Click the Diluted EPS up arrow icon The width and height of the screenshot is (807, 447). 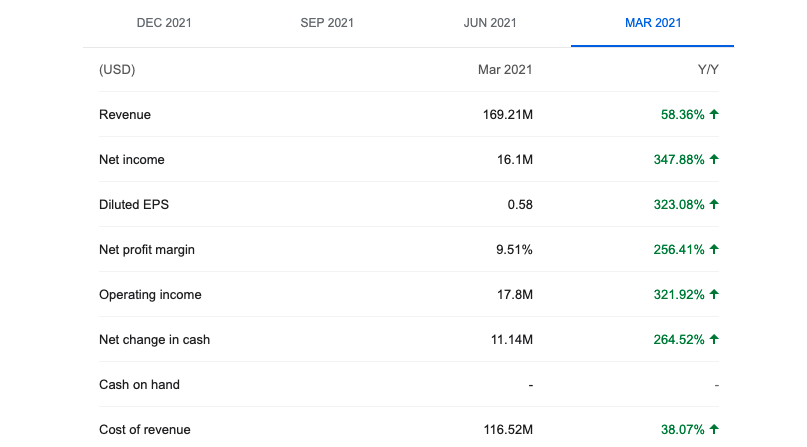pos(714,204)
